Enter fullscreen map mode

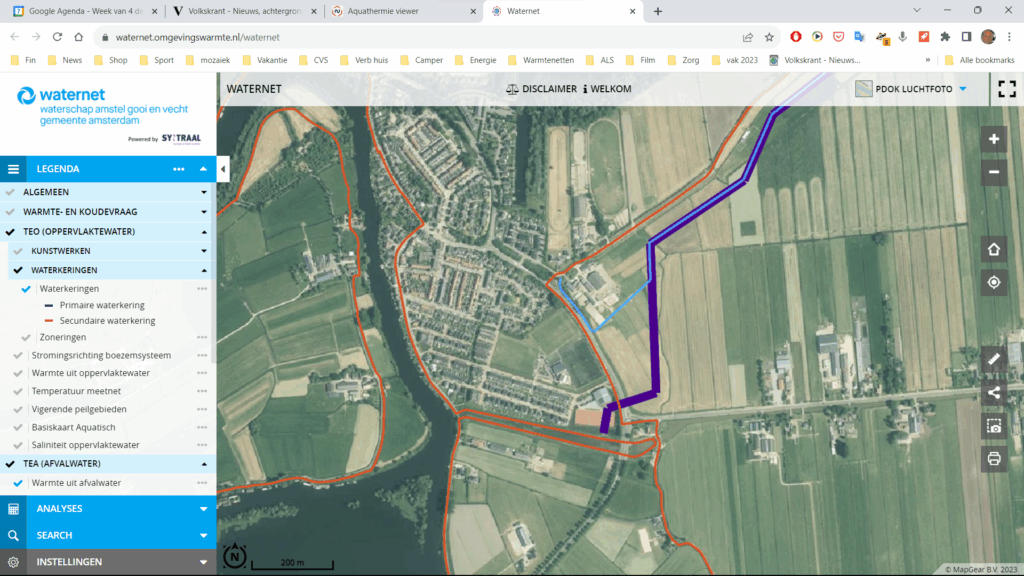pos(1006,89)
